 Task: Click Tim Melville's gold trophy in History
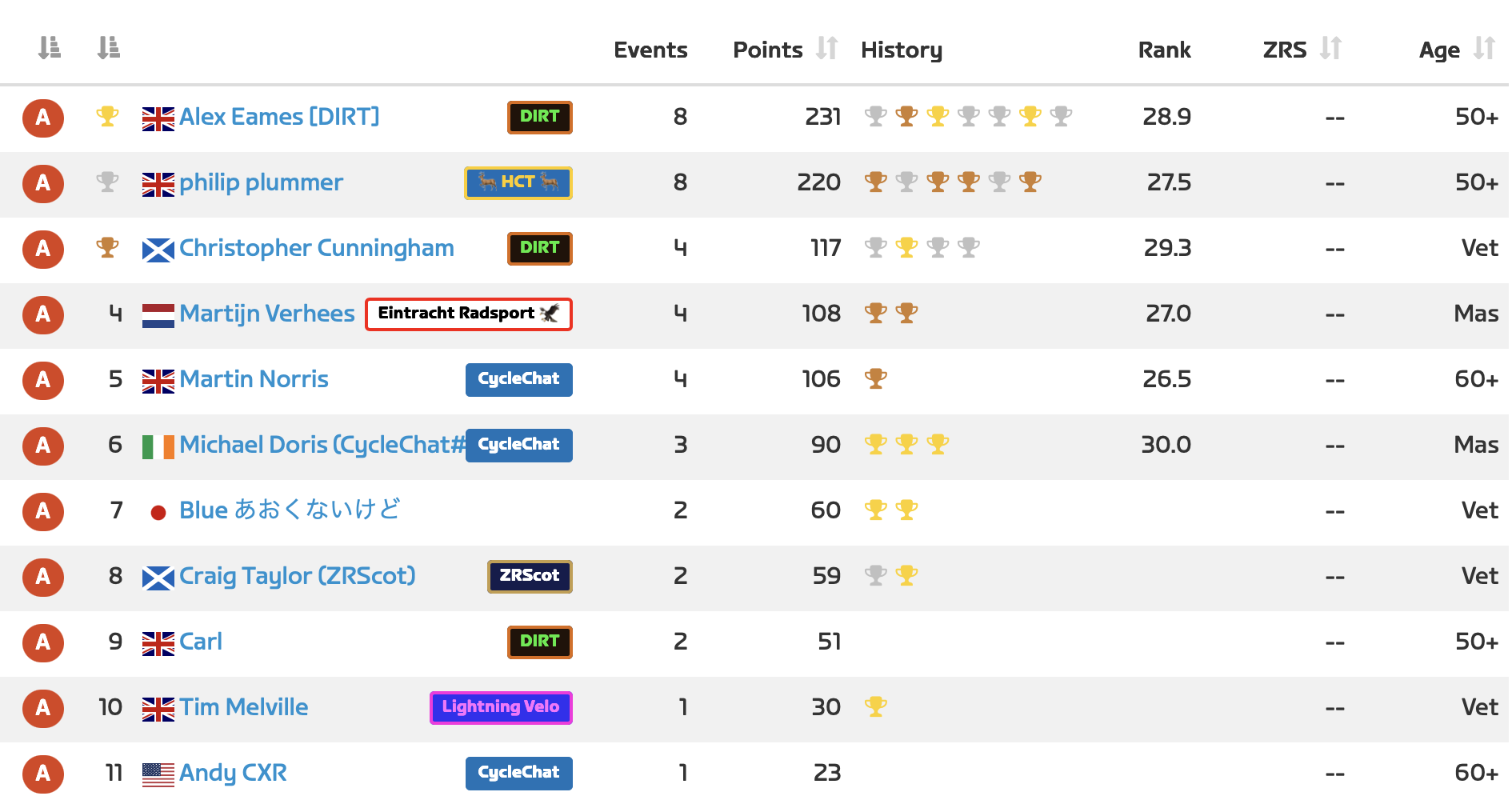coord(877,707)
